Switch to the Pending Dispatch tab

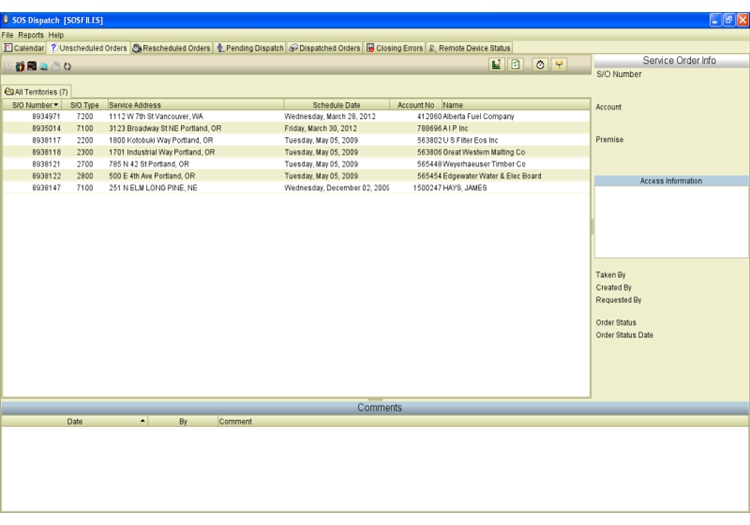pos(250,48)
